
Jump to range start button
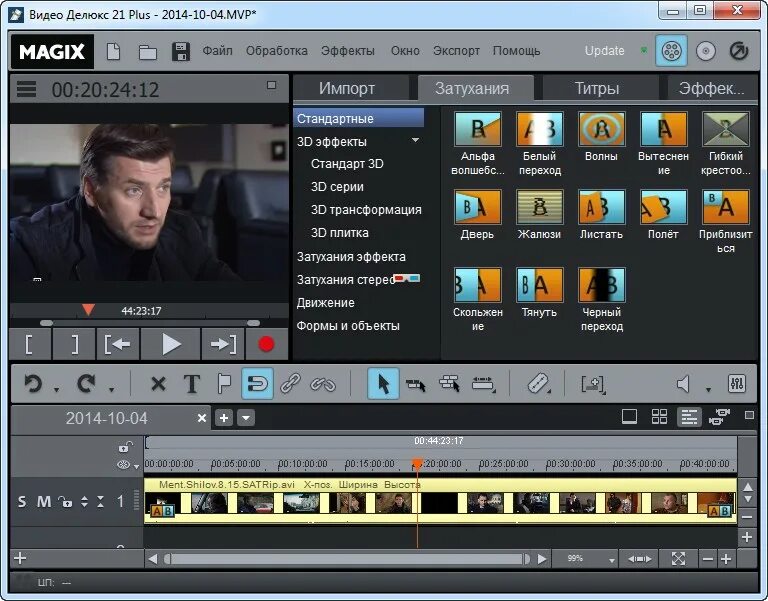tap(118, 344)
